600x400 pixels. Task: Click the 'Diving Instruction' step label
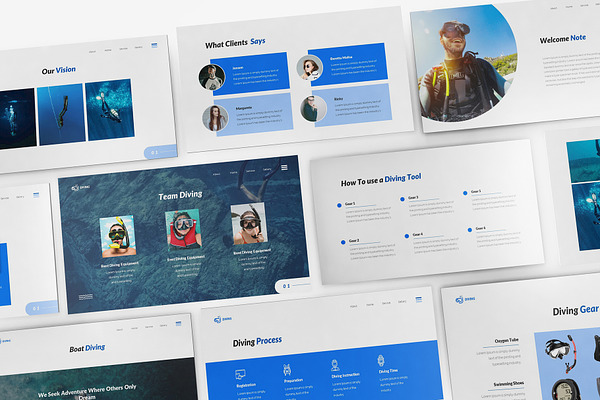pyautogui.click(x=346, y=376)
